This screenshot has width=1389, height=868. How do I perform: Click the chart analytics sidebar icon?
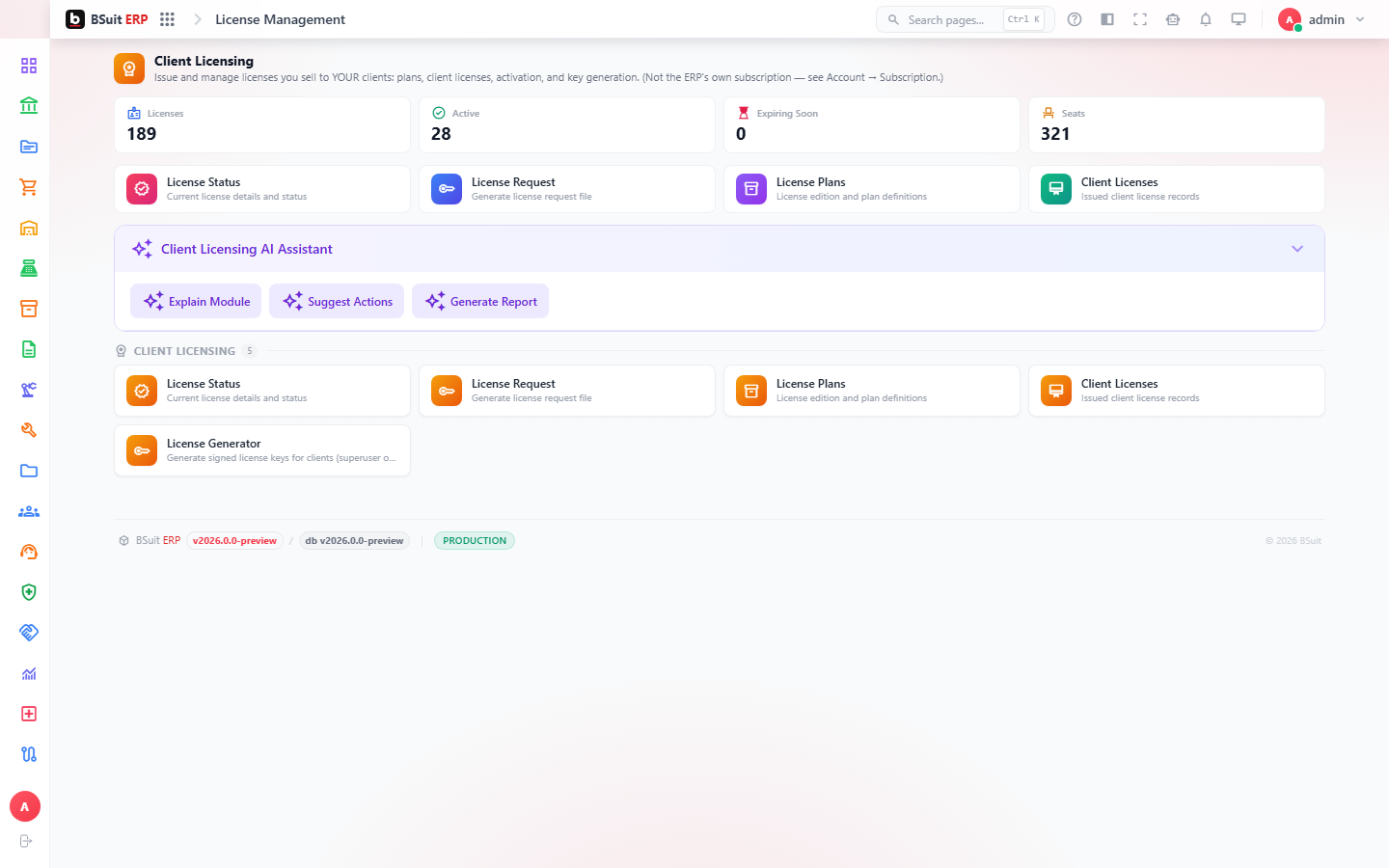(29, 673)
